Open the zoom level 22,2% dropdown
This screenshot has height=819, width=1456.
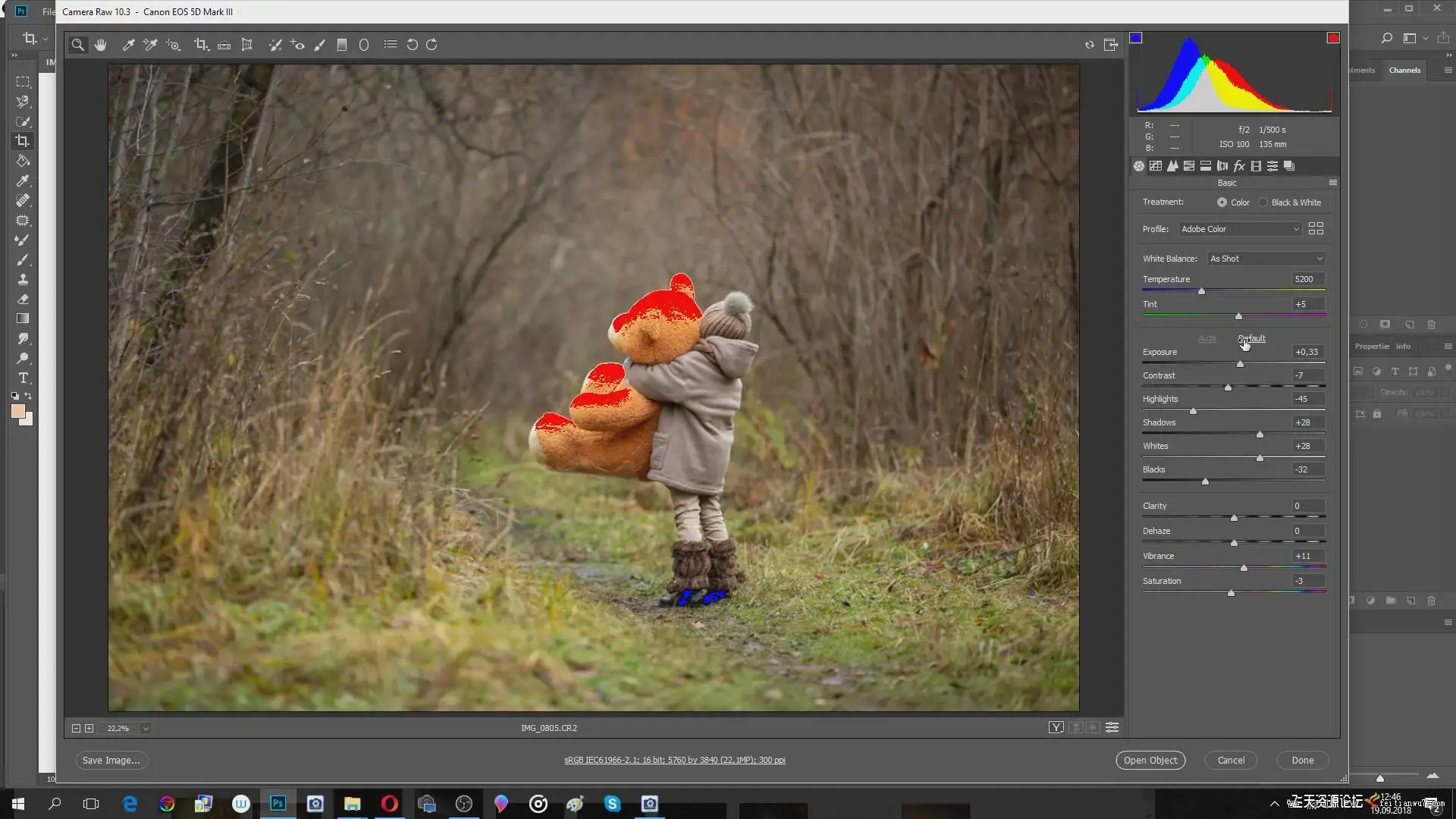[x=146, y=728]
